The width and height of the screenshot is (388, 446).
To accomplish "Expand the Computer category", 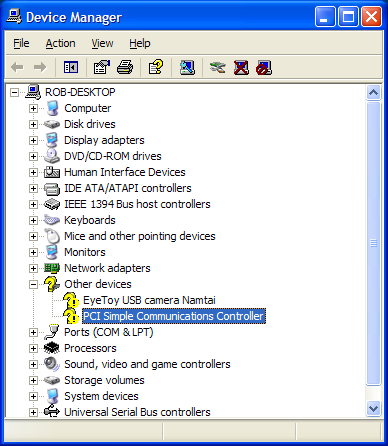I will click(33, 108).
